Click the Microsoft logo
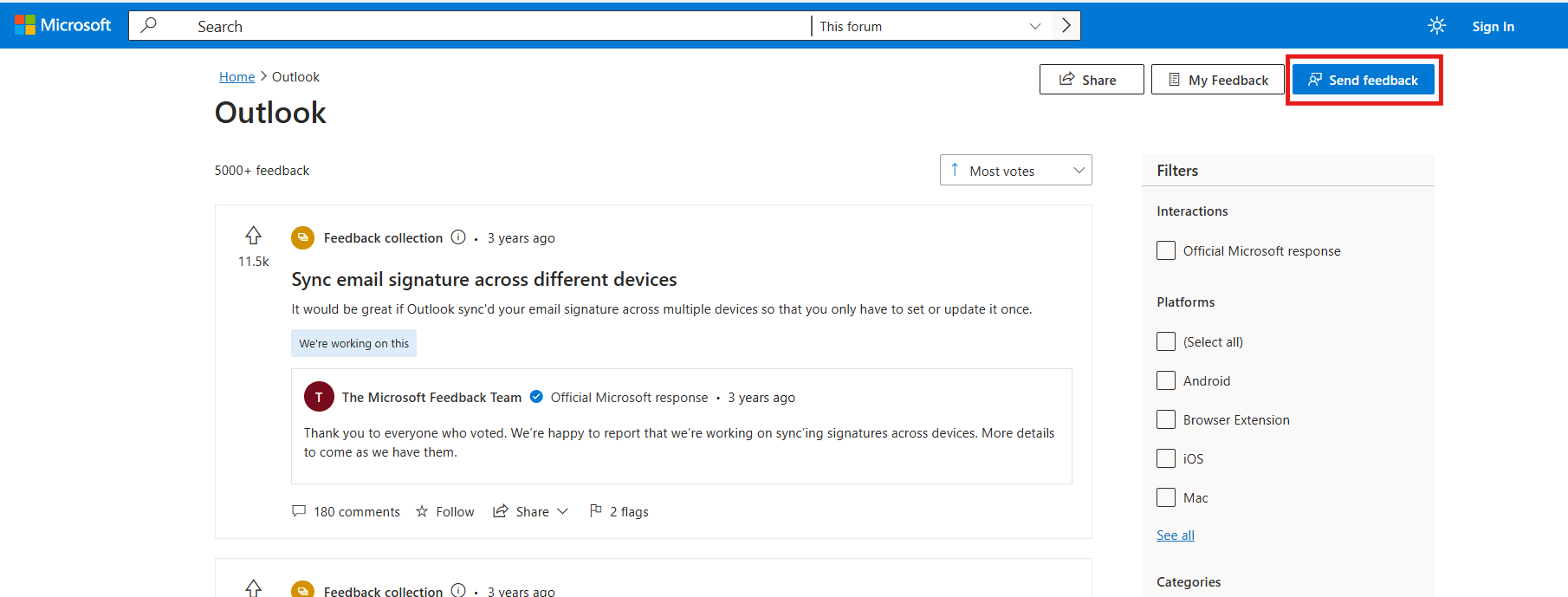 click(x=63, y=25)
